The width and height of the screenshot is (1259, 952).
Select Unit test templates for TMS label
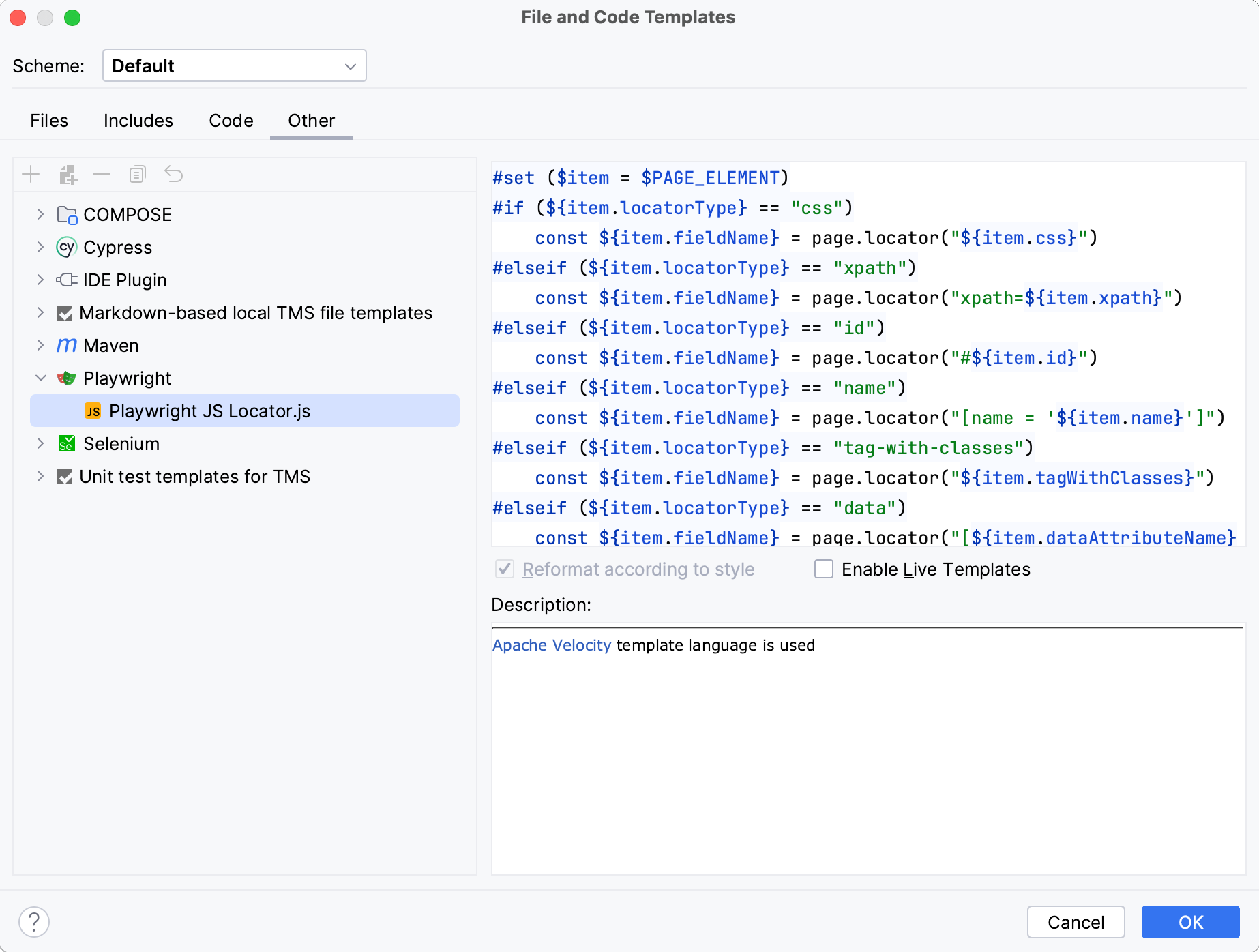[x=195, y=477]
